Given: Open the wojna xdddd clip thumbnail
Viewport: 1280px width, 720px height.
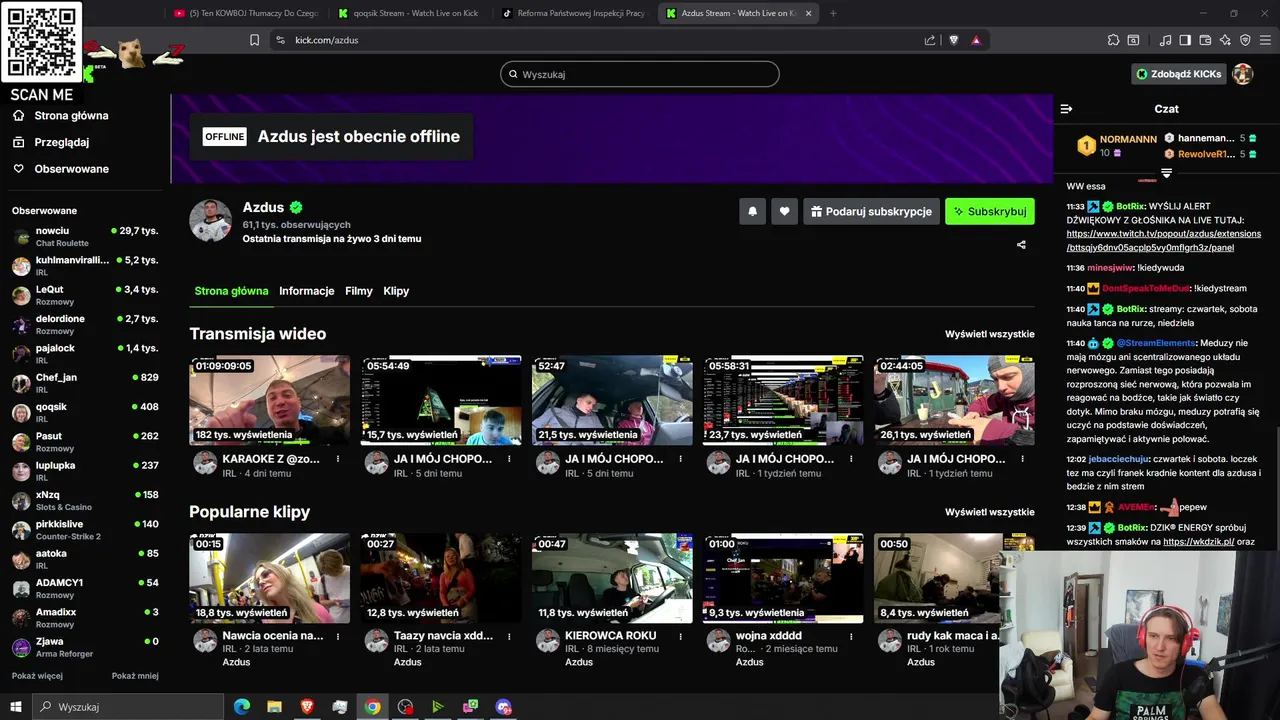Looking at the screenshot, I should tap(783, 578).
